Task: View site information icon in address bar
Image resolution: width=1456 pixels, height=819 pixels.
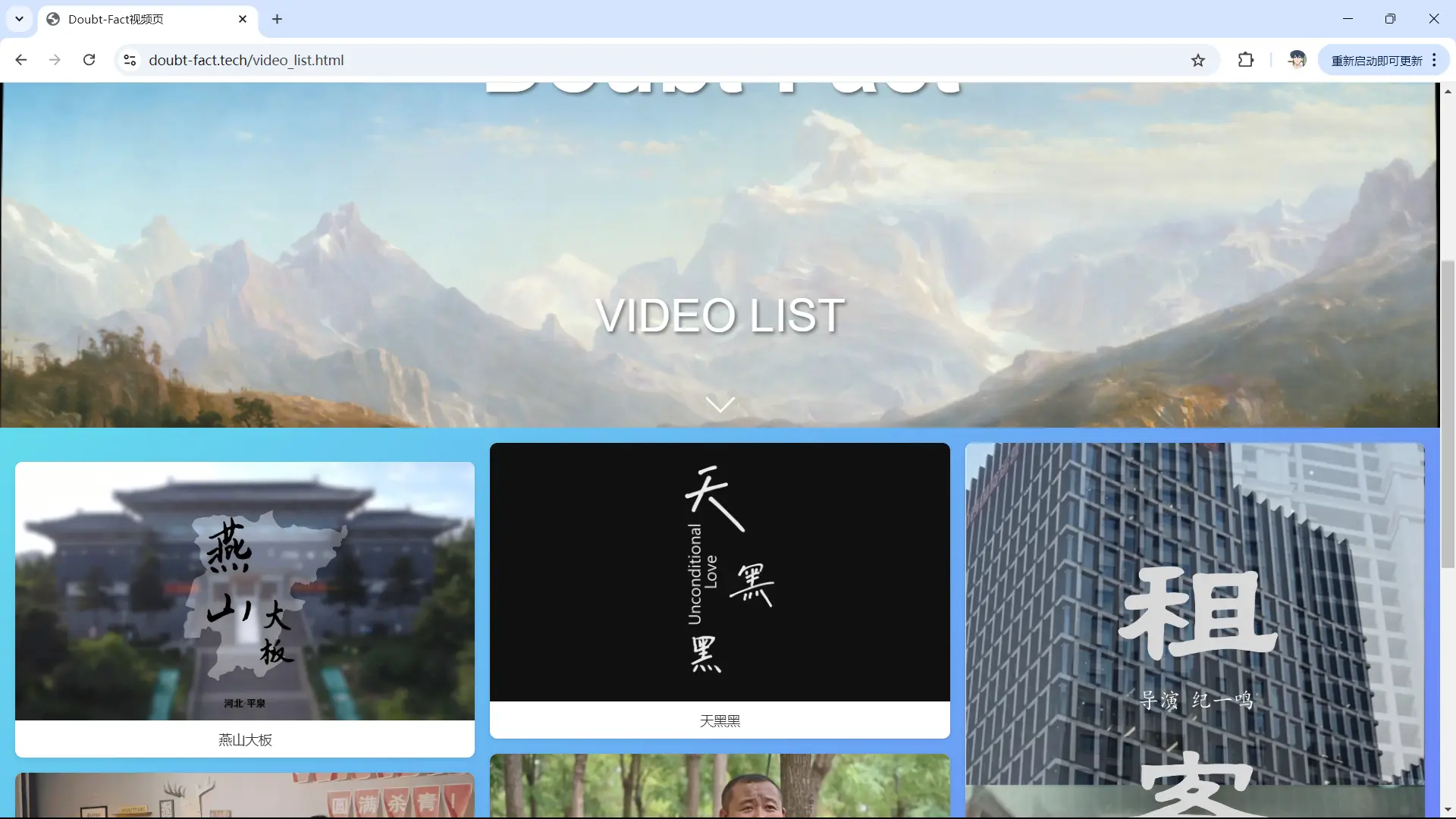Action: 130,60
